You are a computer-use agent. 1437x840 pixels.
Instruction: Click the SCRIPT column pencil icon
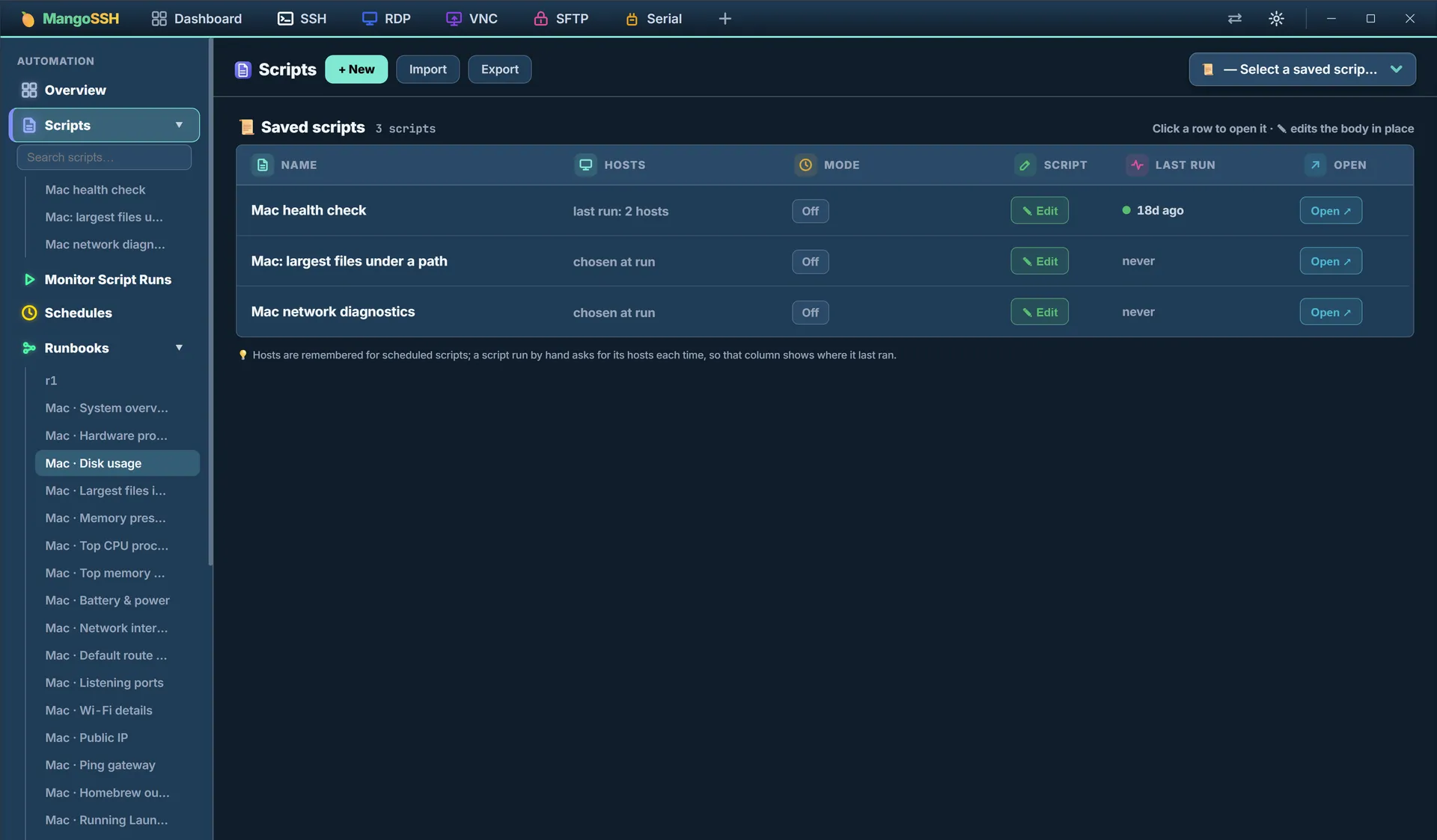point(1025,165)
